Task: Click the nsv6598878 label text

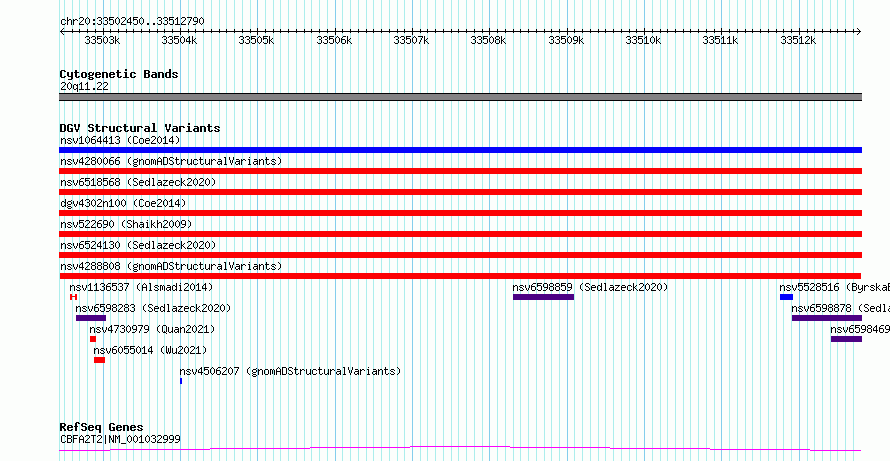Action: click(841, 308)
